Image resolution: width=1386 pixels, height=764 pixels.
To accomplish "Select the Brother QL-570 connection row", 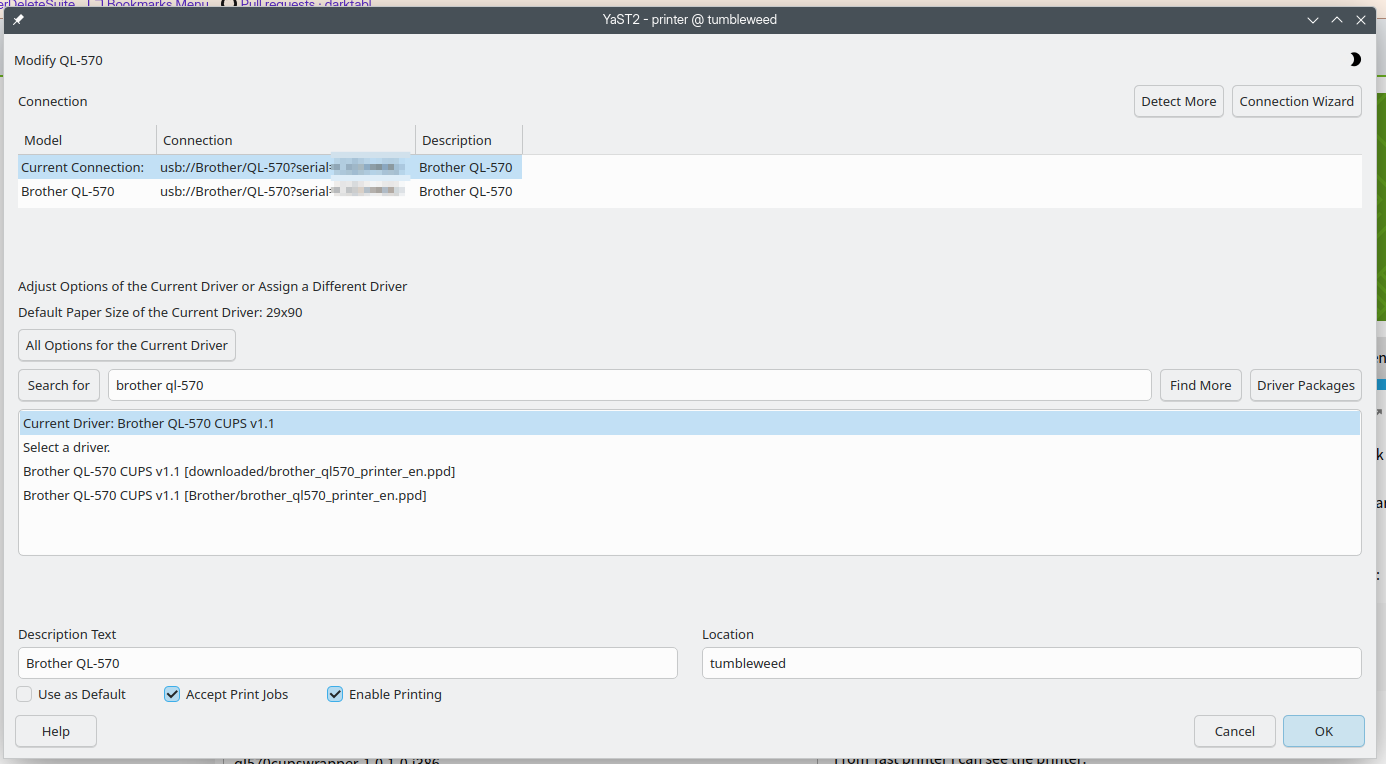I will pyautogui.click(x=270, y=191).
